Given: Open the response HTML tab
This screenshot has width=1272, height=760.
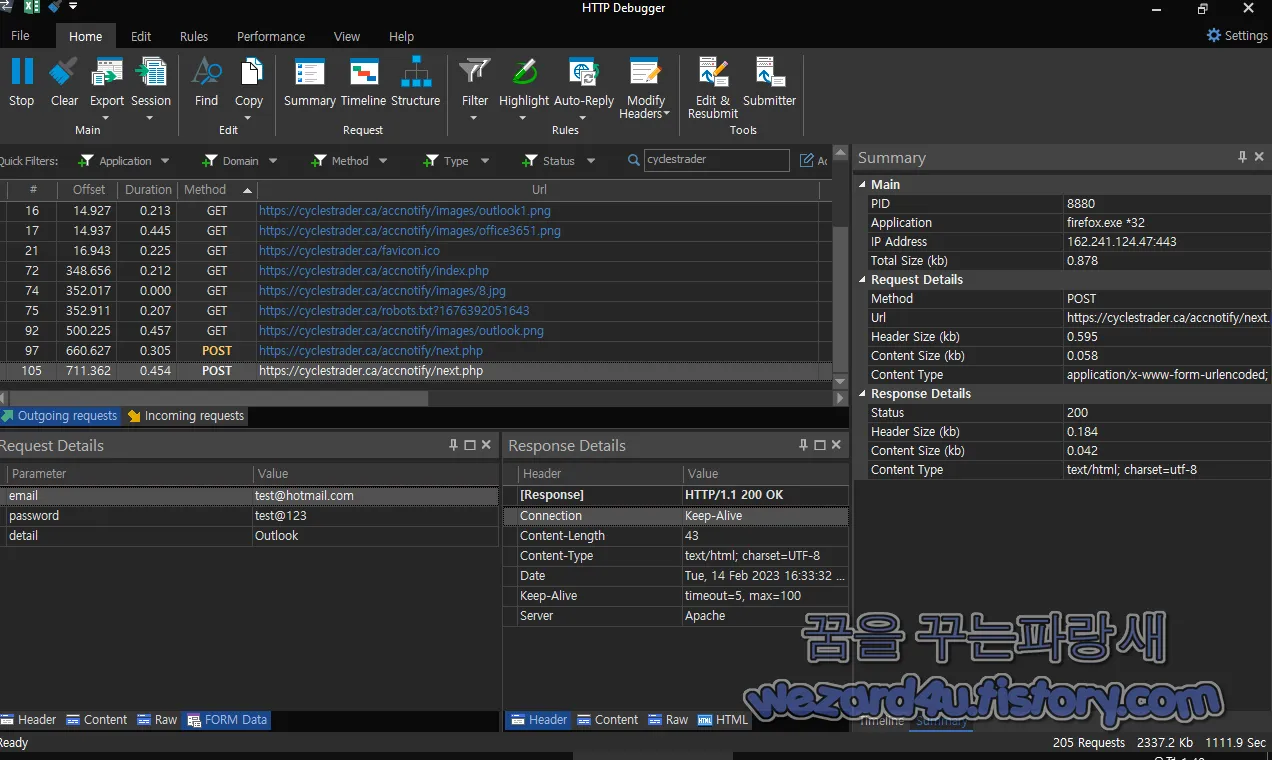Looking at the screenshot, I should point(723,720).
